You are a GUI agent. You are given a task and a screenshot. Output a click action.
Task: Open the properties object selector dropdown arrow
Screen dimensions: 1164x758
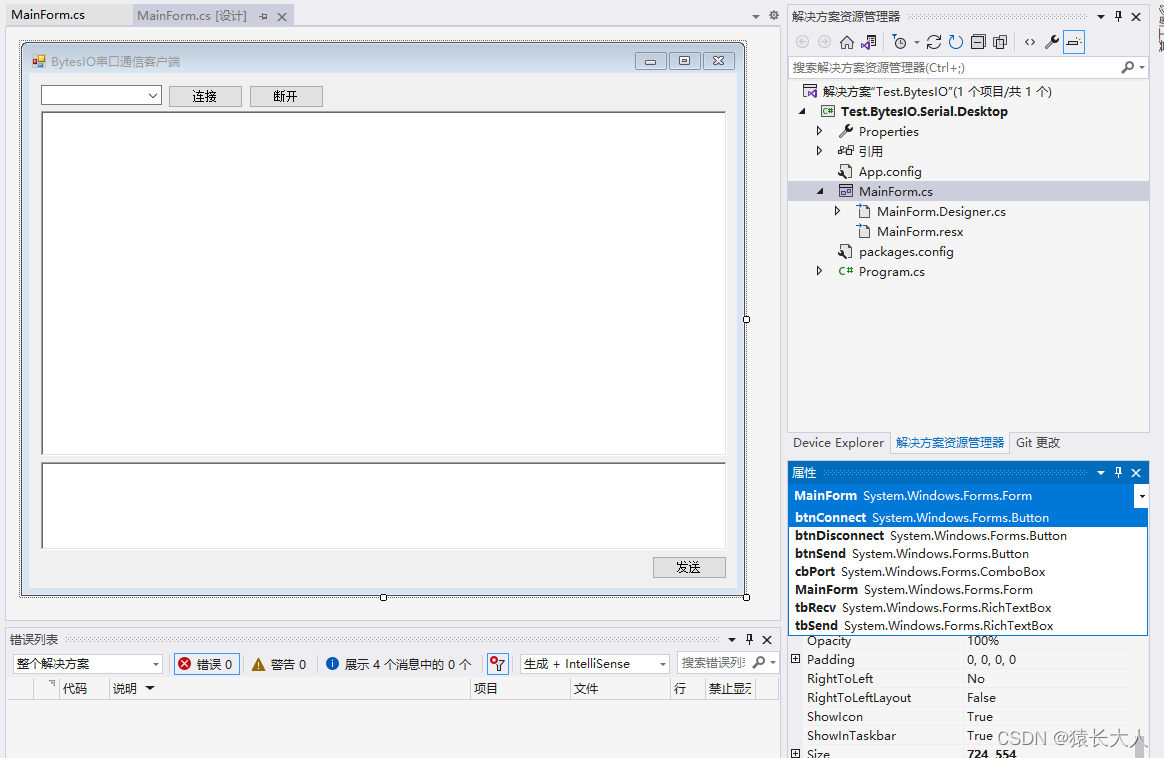1142,496
